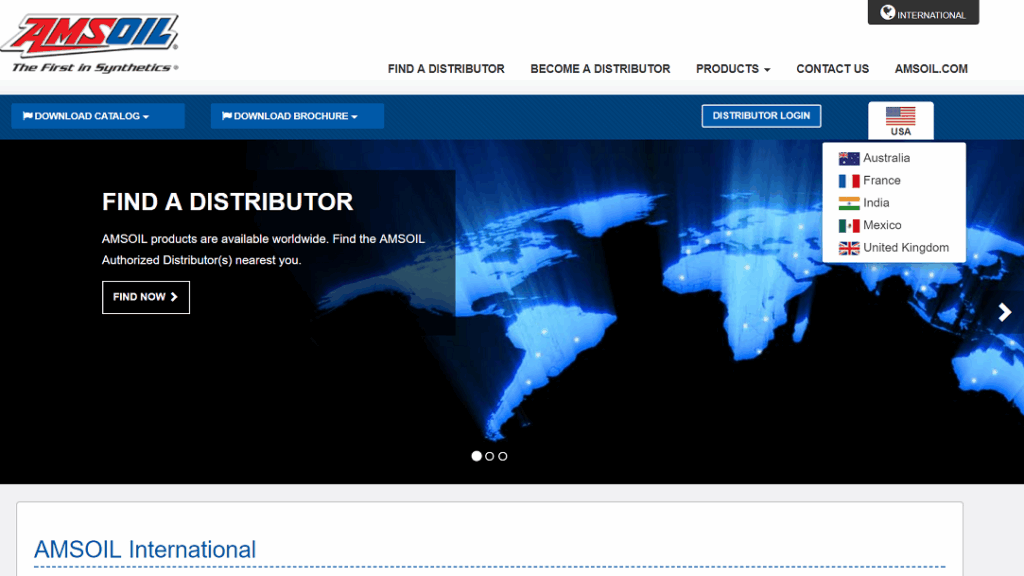
Task: Select the Mexico flag icon
Action: coord(847,224)
